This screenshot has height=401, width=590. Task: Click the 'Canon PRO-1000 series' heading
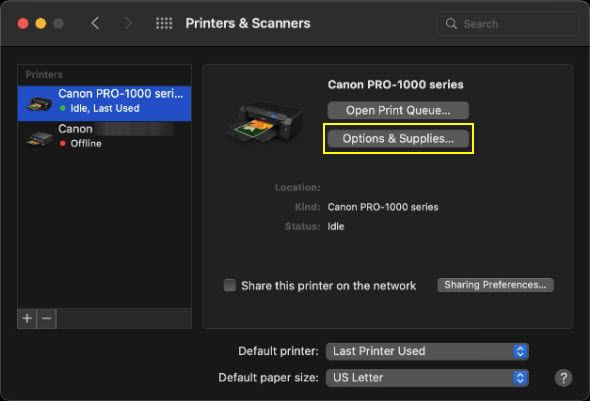pos(395,85)
